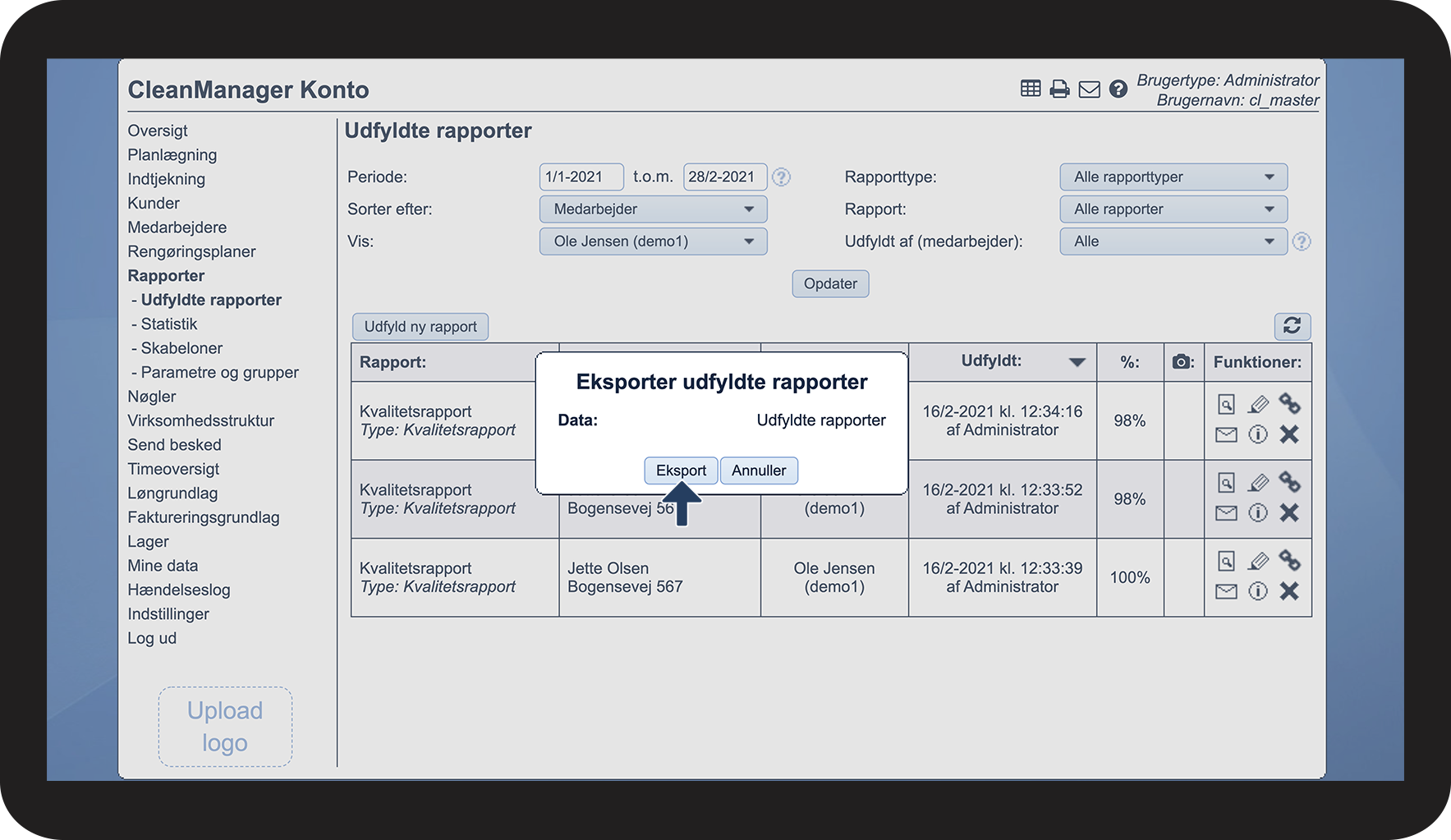Delete the 100% report with X icon
Screen dimensions: 1451x840
pyautogui.click(x=1289, y=591)
